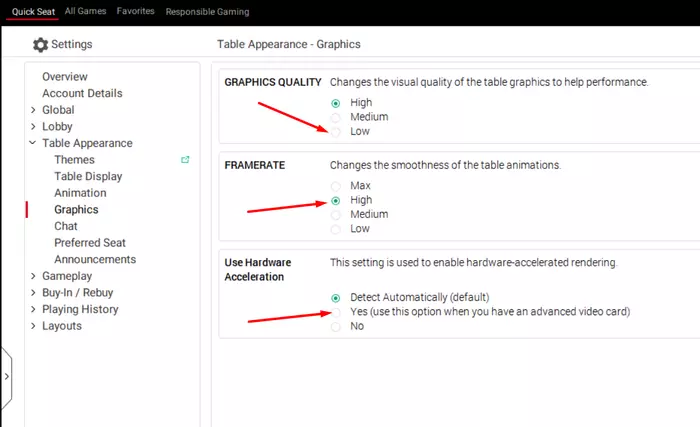Open Responsible Gaming tab
700x427 pixels.
[x=207, y=12]
